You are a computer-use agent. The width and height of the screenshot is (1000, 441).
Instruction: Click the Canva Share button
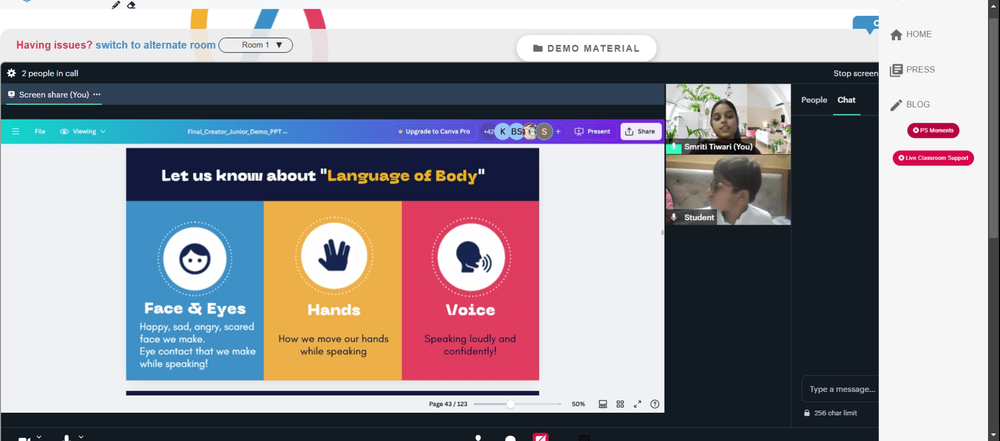pos(640,131)
